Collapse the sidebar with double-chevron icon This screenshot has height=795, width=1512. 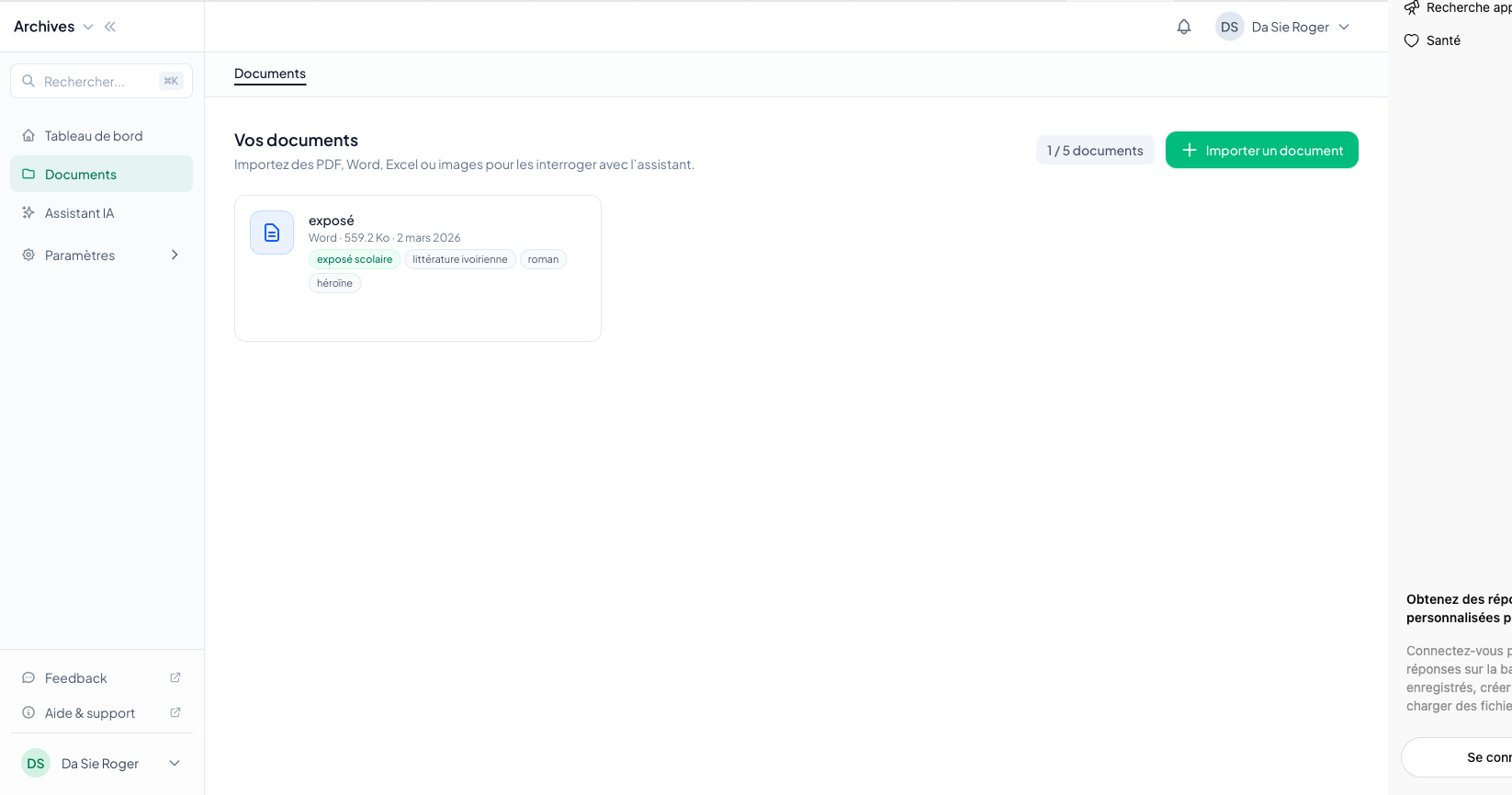[x=110, y=27]
